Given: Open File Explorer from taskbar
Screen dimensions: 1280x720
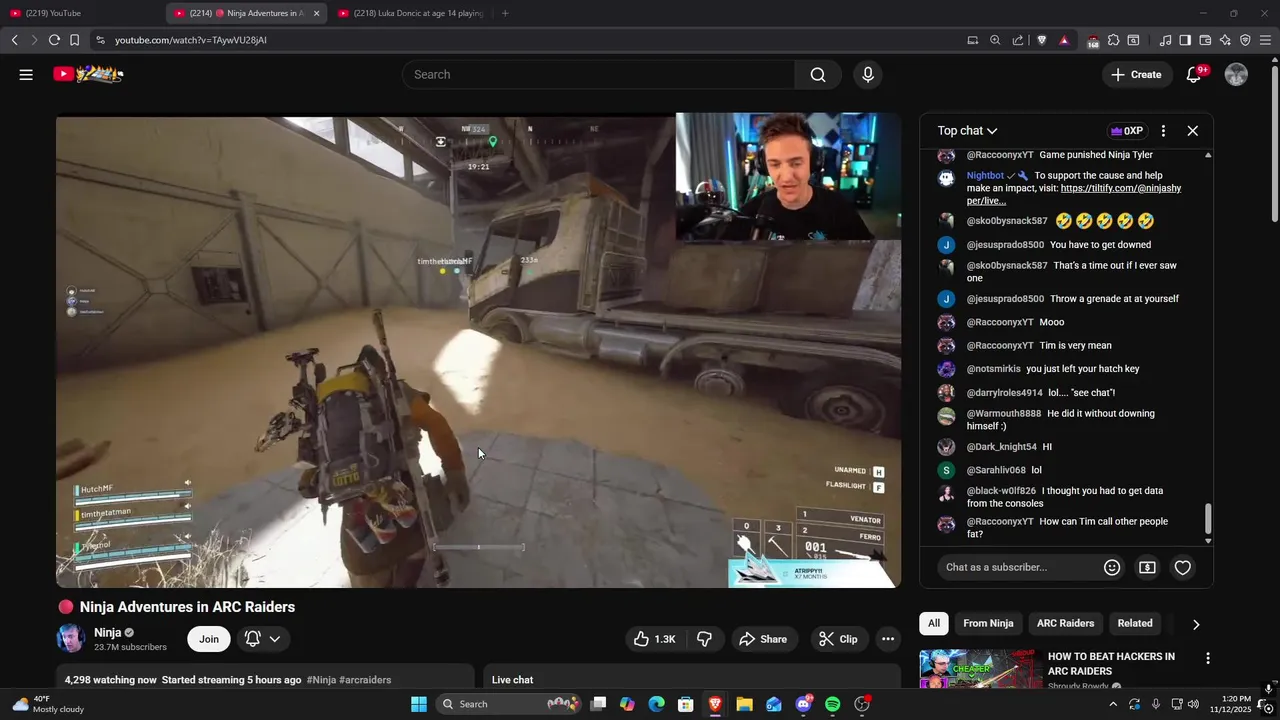Looking at the screenshot, I should 744,704.
